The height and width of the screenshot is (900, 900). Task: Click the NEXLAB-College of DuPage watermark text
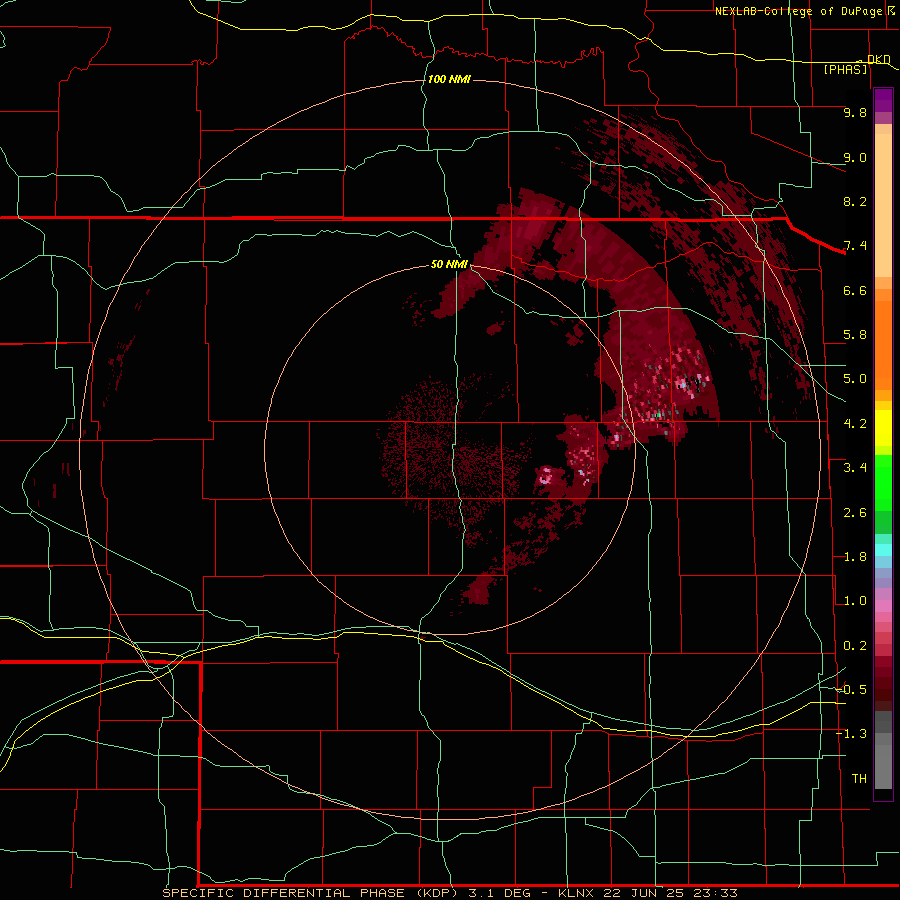798,11
